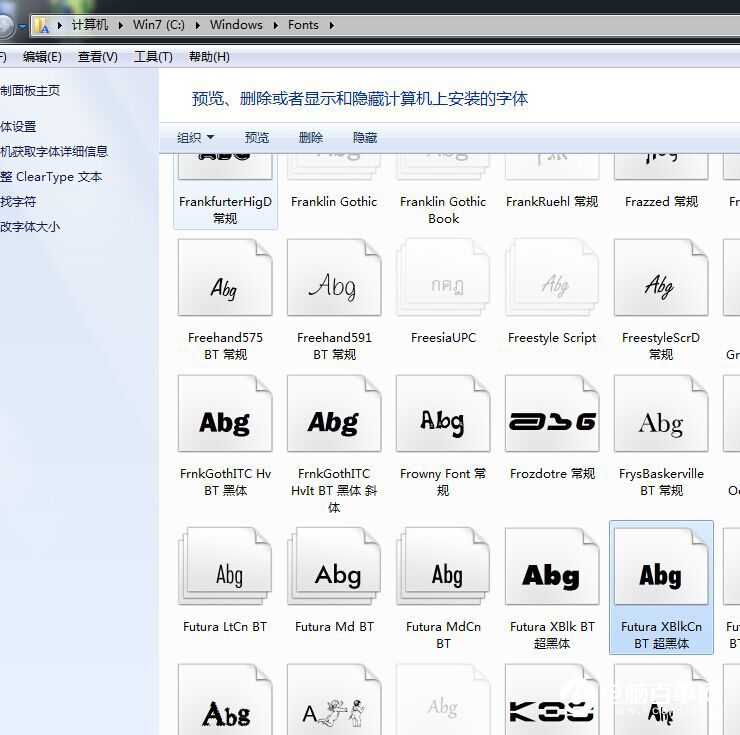Open the control panel home link 制面板主页
Screen dimensions: 740x735
click(x=30, y=90)
